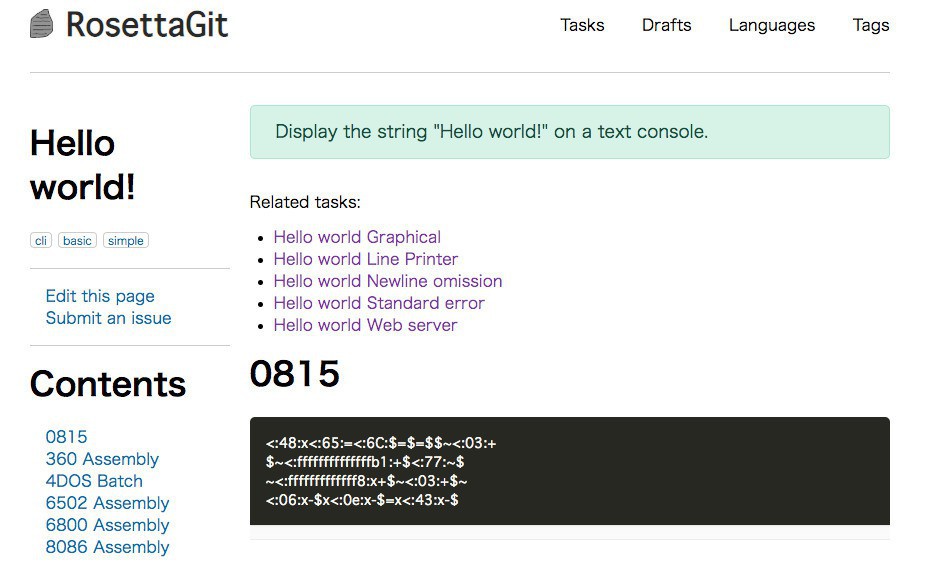Click Submit an issue link
The width and height of the screenshot is (926, 562).
pos(108,318)
